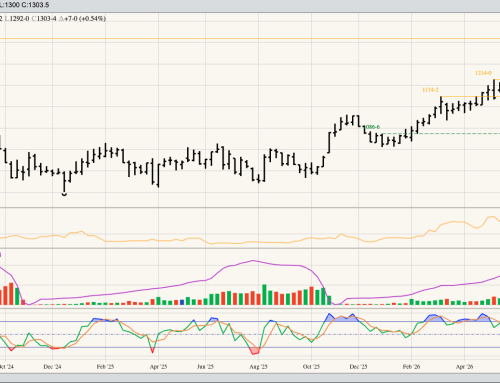The height and width of the screenshot is (383, 500).
Task: Select the green dashed 1086-6 support line
Action: pos(441,133)
